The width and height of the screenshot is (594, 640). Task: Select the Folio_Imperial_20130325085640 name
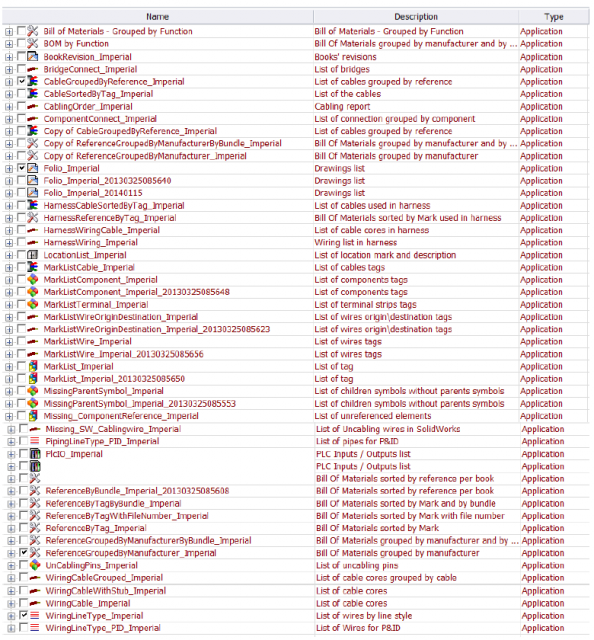(x=107, y=180)
